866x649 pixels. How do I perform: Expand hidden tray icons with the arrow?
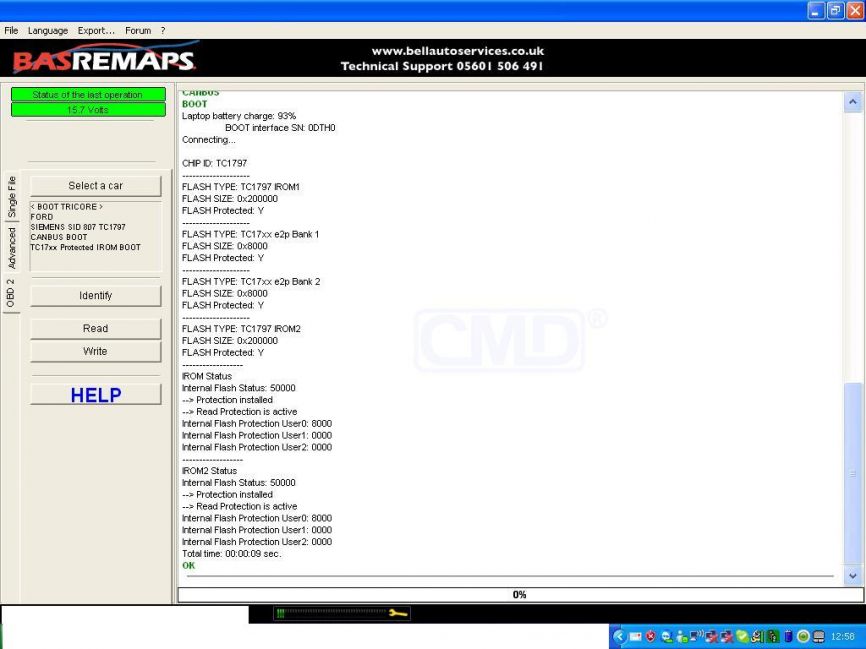click(620, 636)
